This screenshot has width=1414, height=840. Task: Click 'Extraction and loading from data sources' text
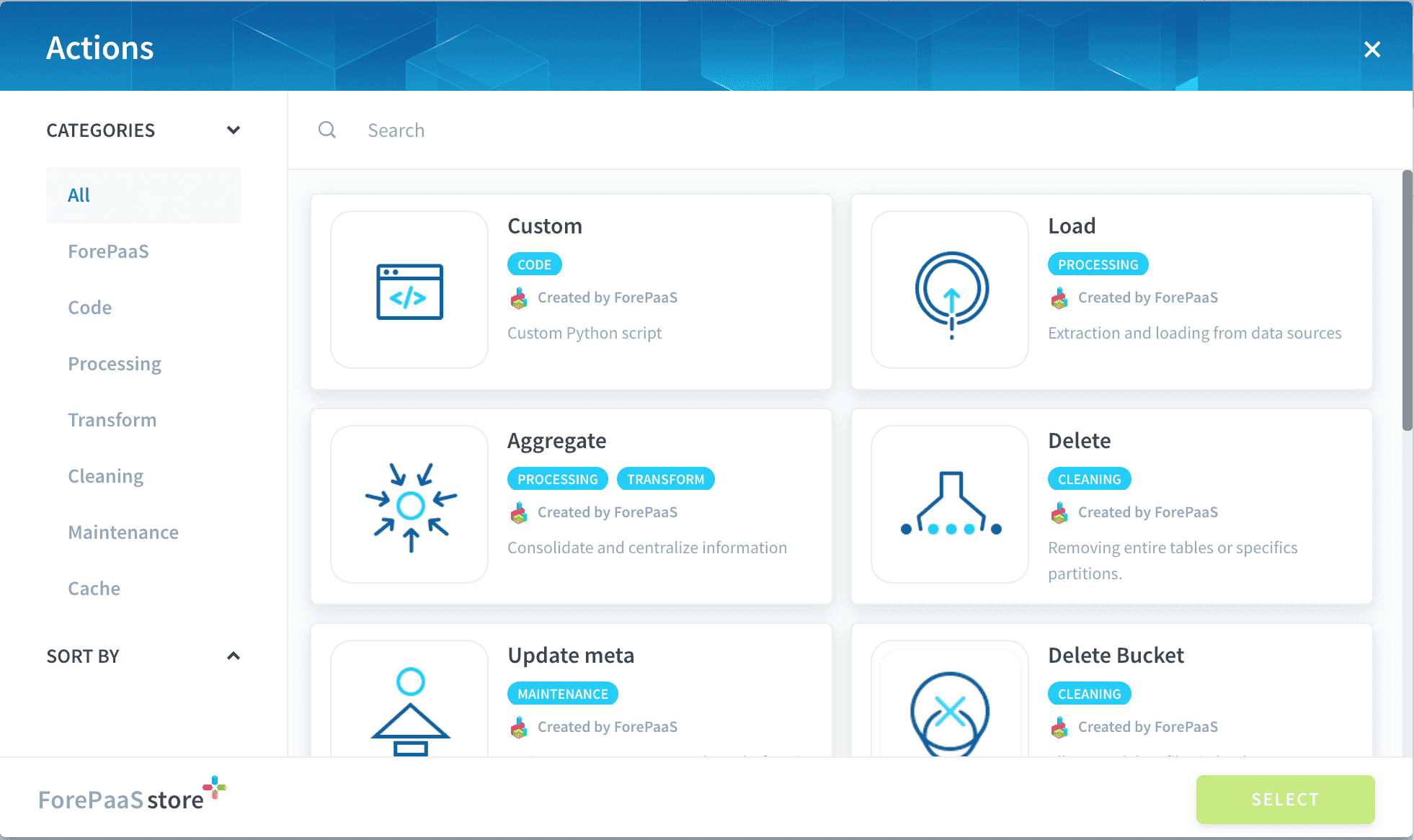(x=1195, y=333)
